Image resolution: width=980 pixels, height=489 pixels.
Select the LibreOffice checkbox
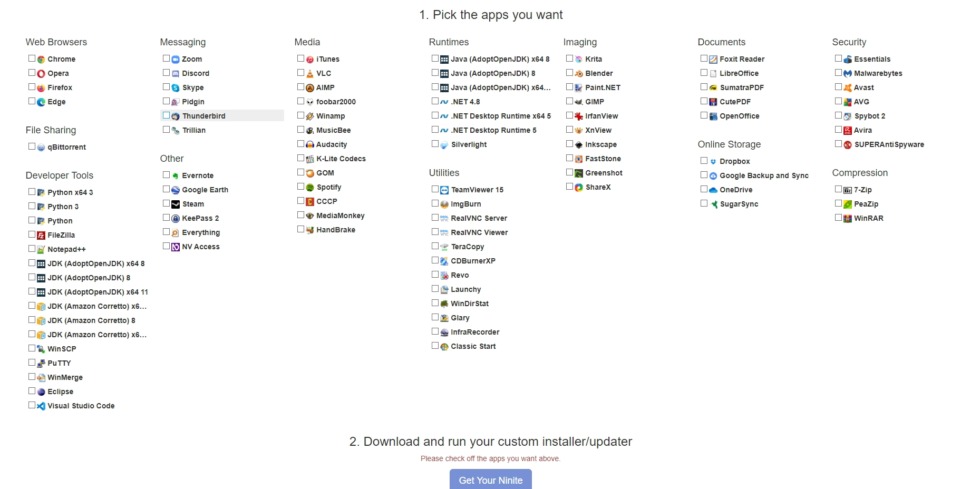pos(704,73)
